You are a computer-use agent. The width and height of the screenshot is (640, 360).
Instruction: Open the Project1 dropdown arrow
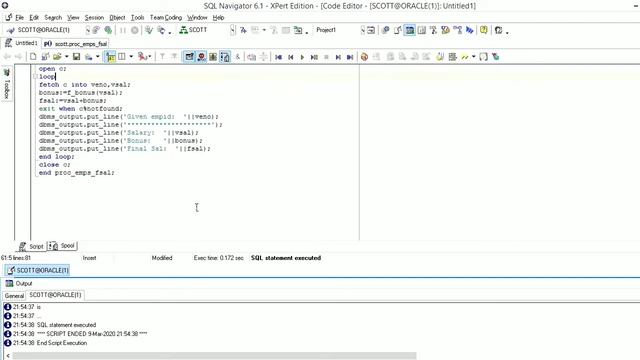(362, 30)
